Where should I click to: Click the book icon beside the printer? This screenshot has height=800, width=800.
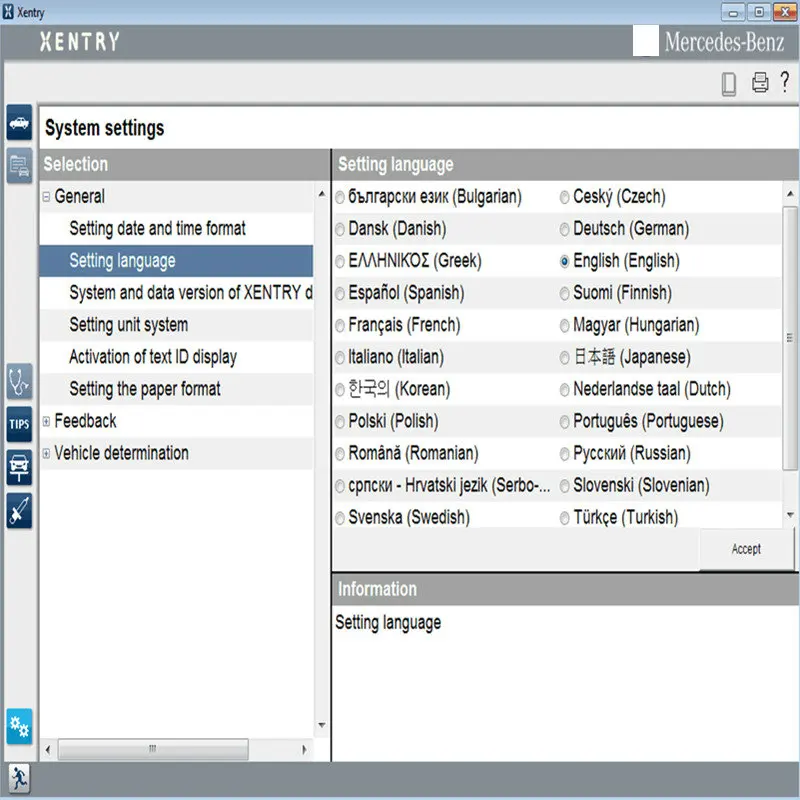point(729,84)
